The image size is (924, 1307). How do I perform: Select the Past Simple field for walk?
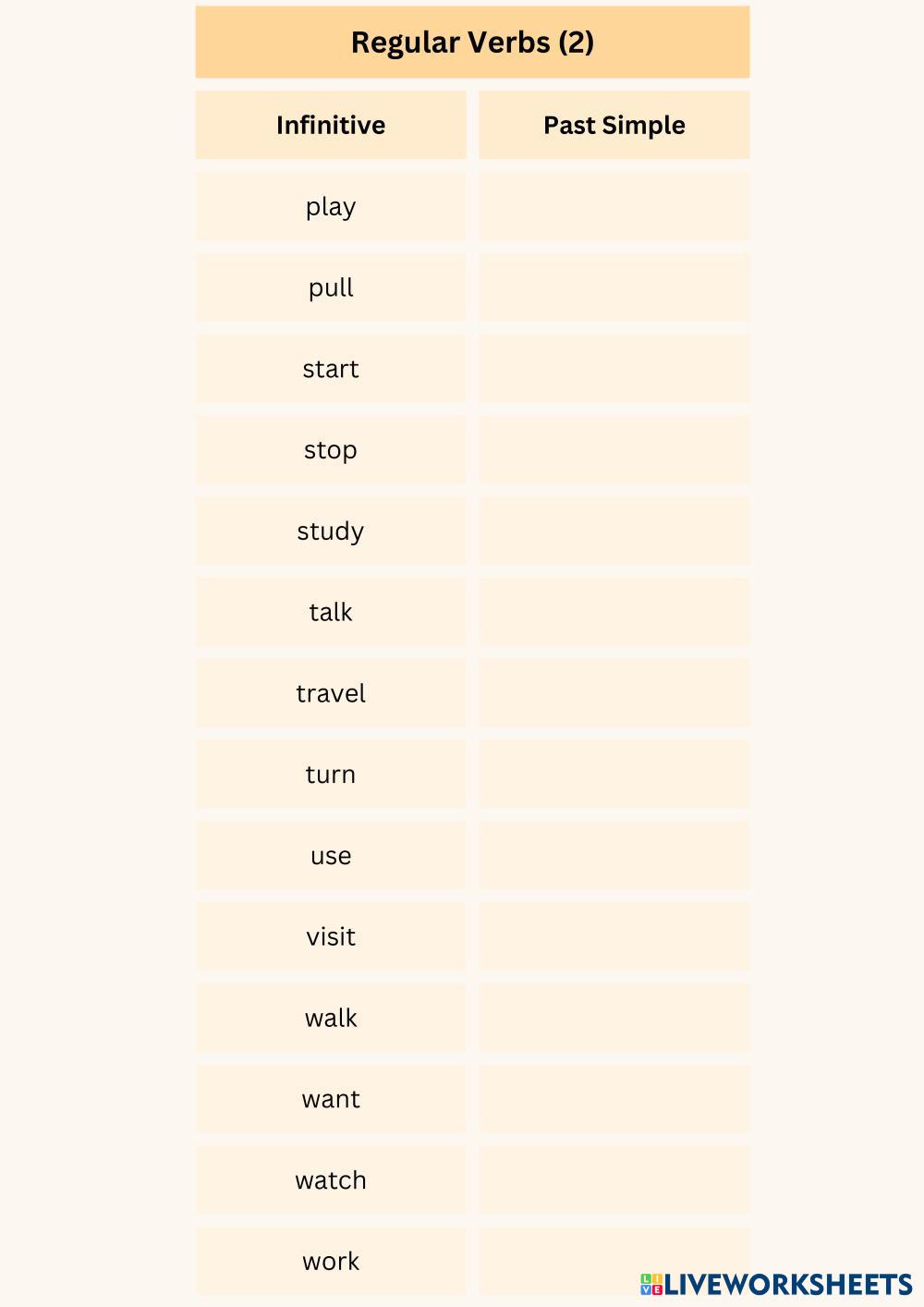[614, 1018]
